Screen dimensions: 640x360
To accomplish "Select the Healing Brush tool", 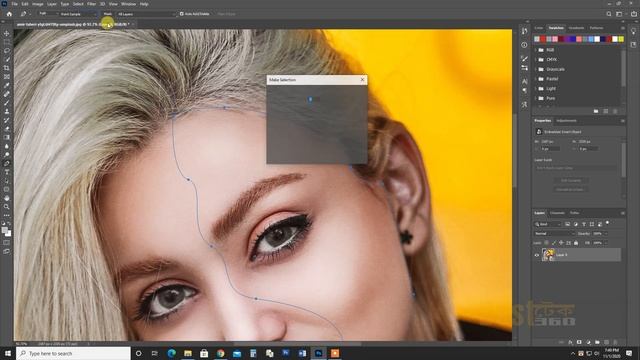I will click(7, 94).
